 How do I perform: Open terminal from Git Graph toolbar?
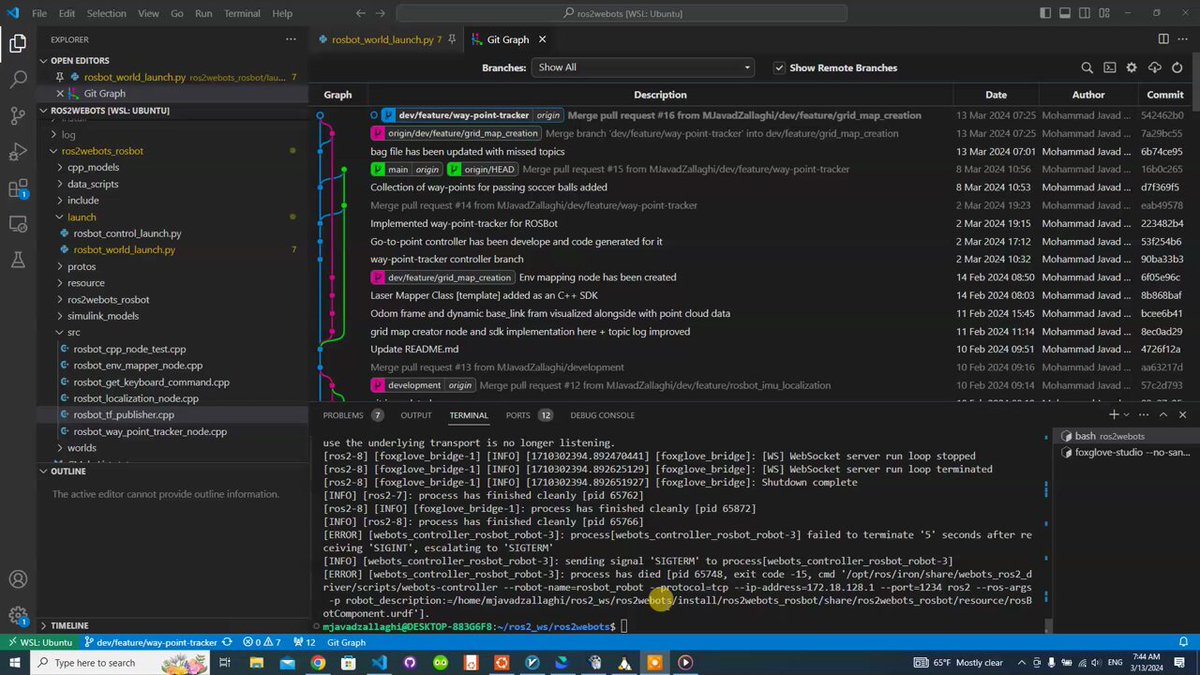click(x=1109, y=68)
